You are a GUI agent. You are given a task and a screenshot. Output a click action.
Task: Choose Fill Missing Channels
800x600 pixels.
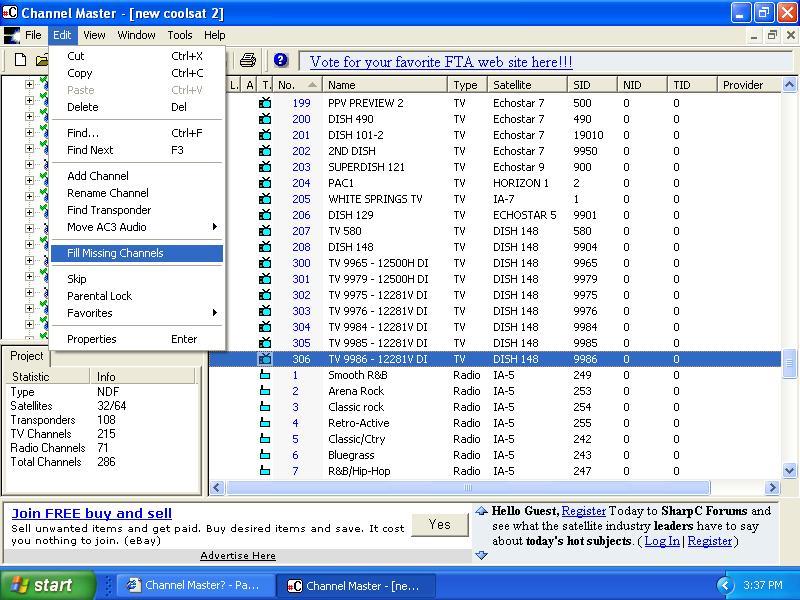pos(137,253)
